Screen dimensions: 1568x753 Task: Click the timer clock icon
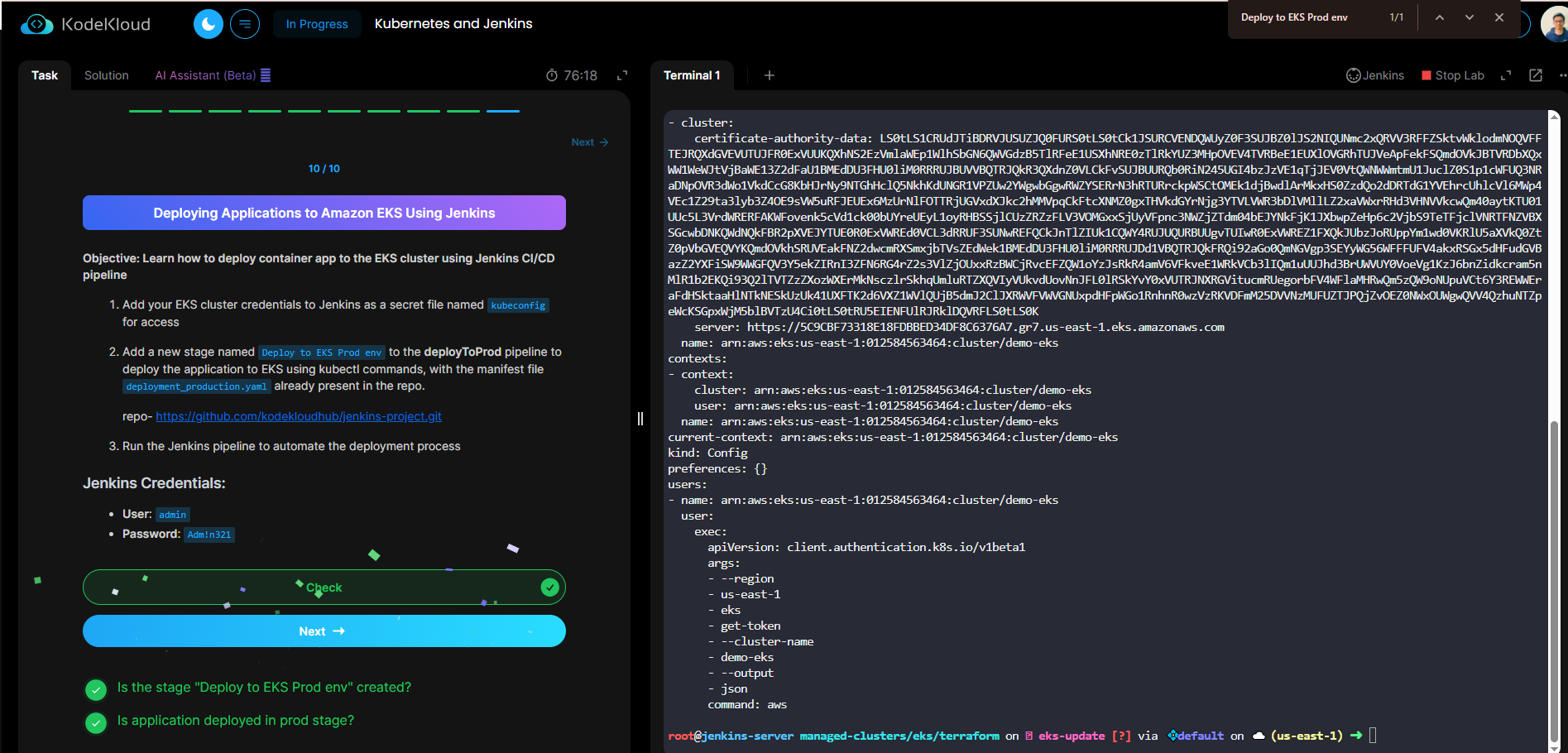pos(552,75)
